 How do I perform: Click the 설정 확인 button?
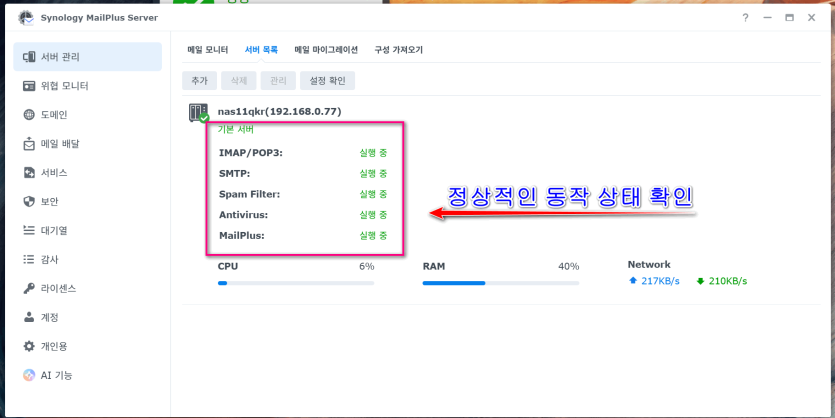(328, 81)
